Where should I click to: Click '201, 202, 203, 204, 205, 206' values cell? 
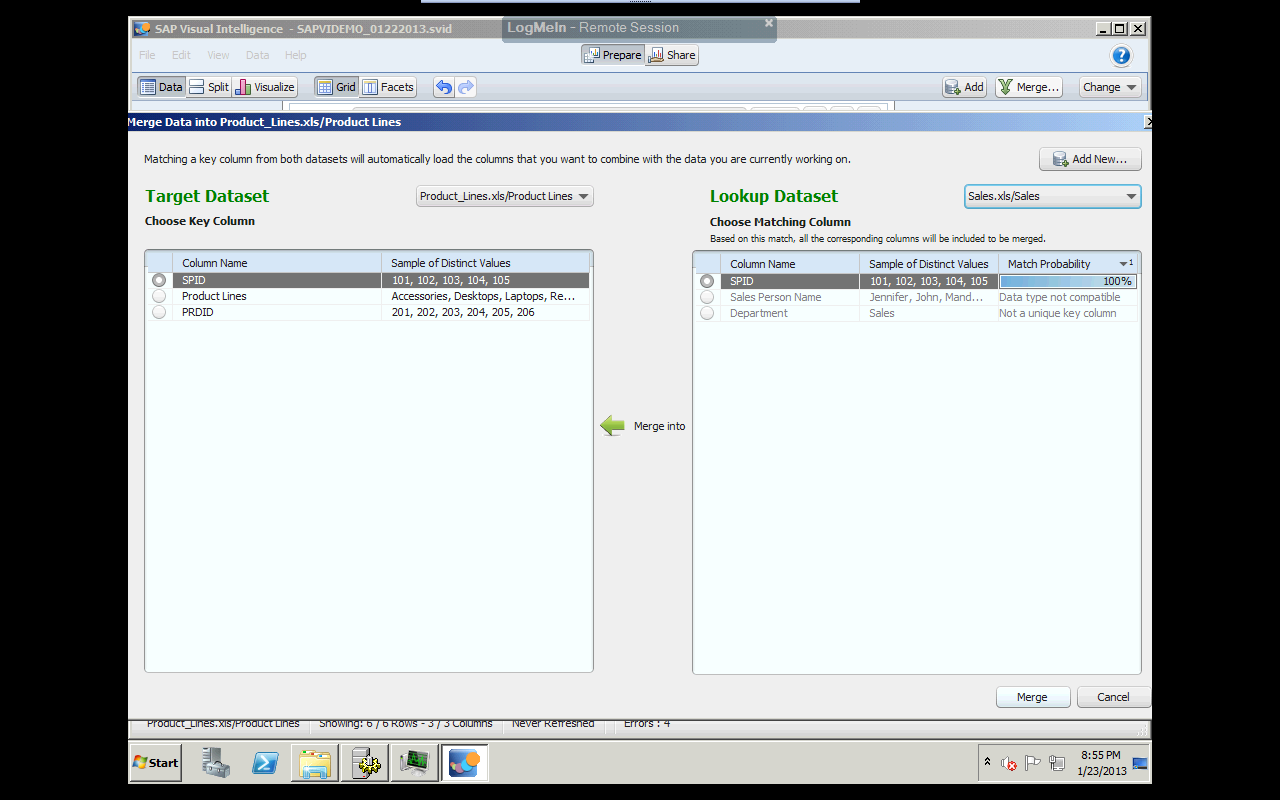point(486,312)
